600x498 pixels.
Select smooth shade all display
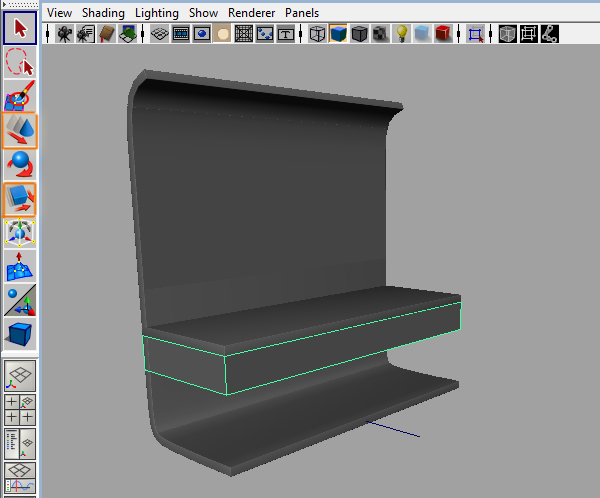point(338,34)
